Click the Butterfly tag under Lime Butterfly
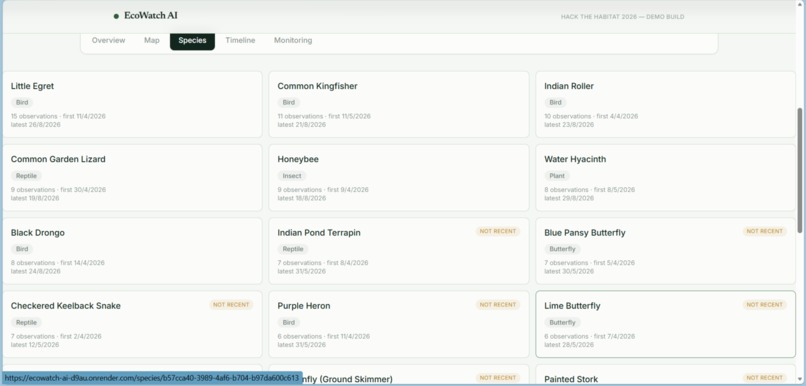Screen dimensions: 806x386 563,323
